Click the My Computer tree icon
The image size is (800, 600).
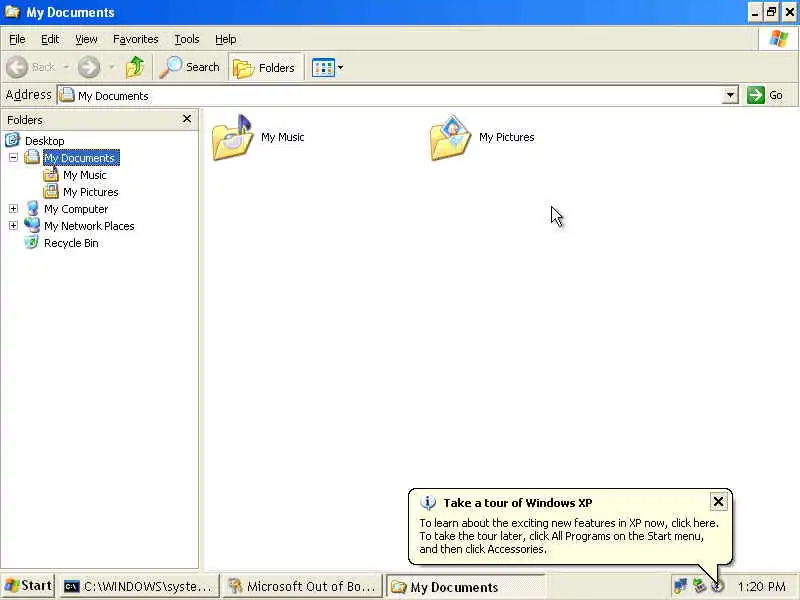32,208
